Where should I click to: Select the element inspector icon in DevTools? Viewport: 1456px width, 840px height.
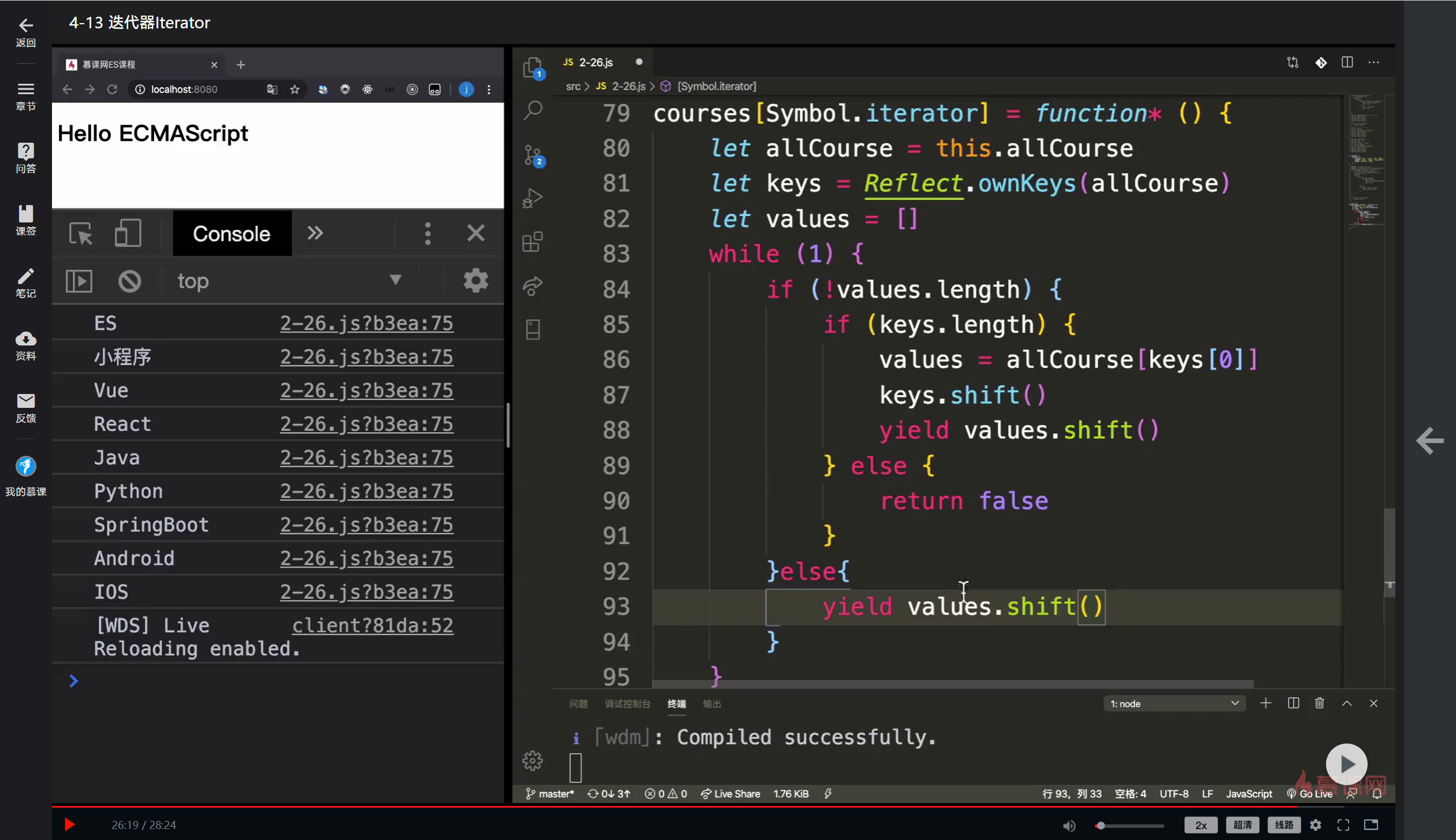(x=80, y=233)
